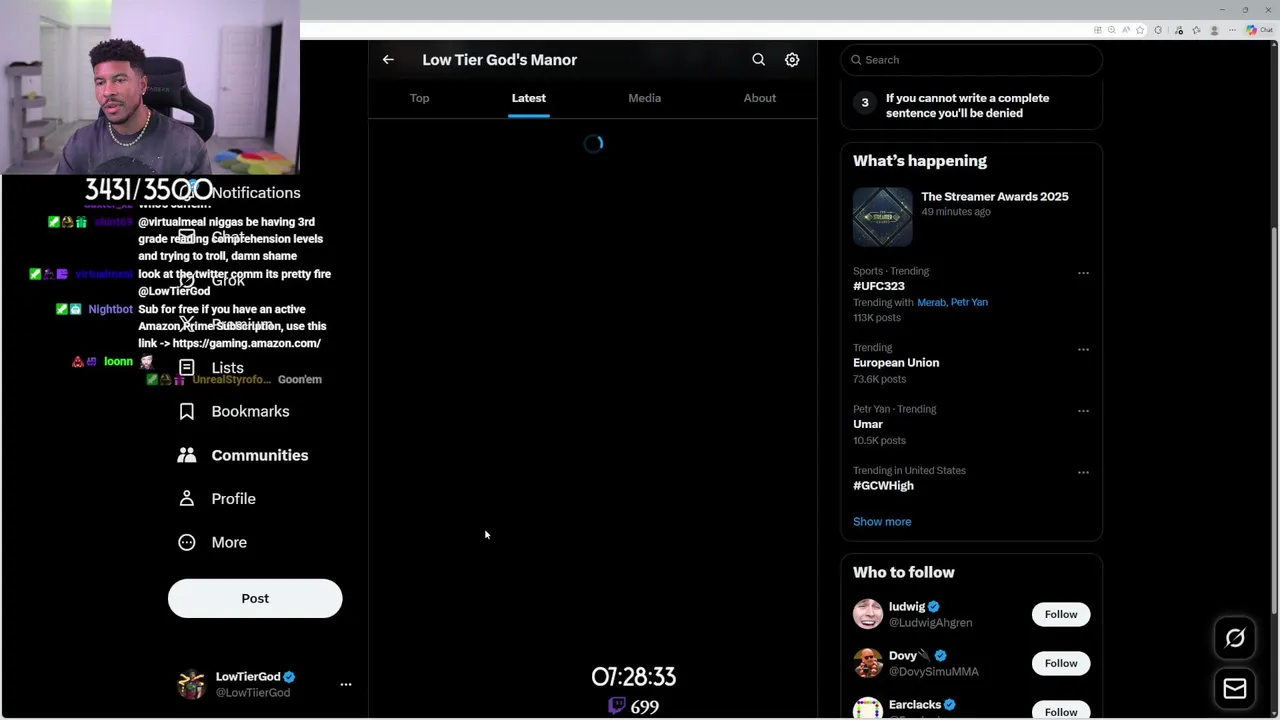
Task: Follow ludwig
Action: point(1061,614)
